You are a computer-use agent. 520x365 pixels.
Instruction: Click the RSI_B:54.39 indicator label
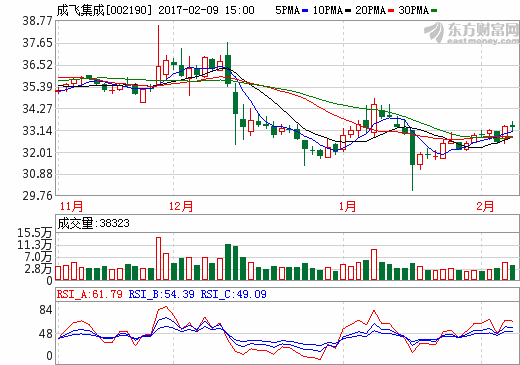pyautogui.click(x=162, y=294)
